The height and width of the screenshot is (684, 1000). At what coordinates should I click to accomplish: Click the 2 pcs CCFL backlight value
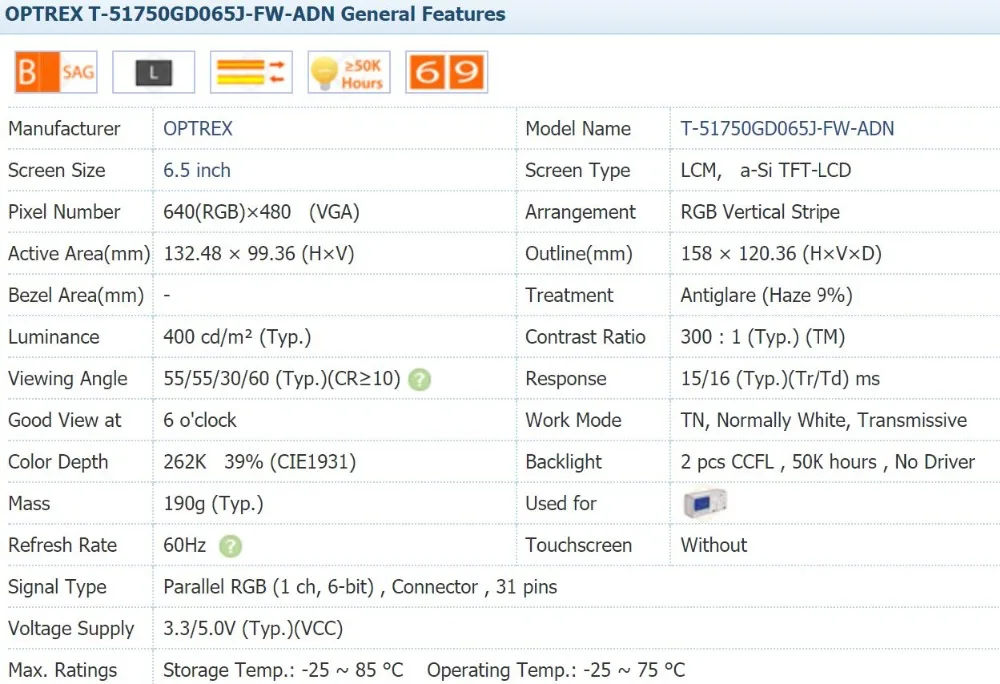tap(828, 462)
